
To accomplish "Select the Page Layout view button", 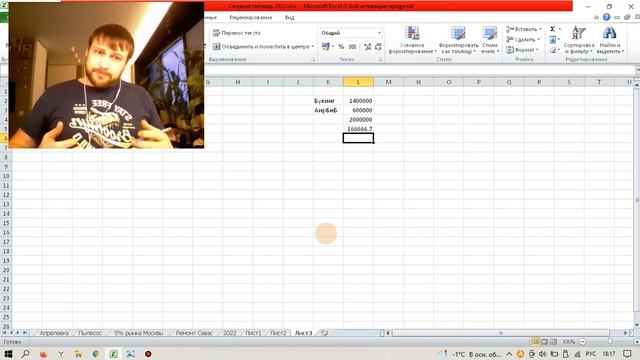I will [544, 342].
